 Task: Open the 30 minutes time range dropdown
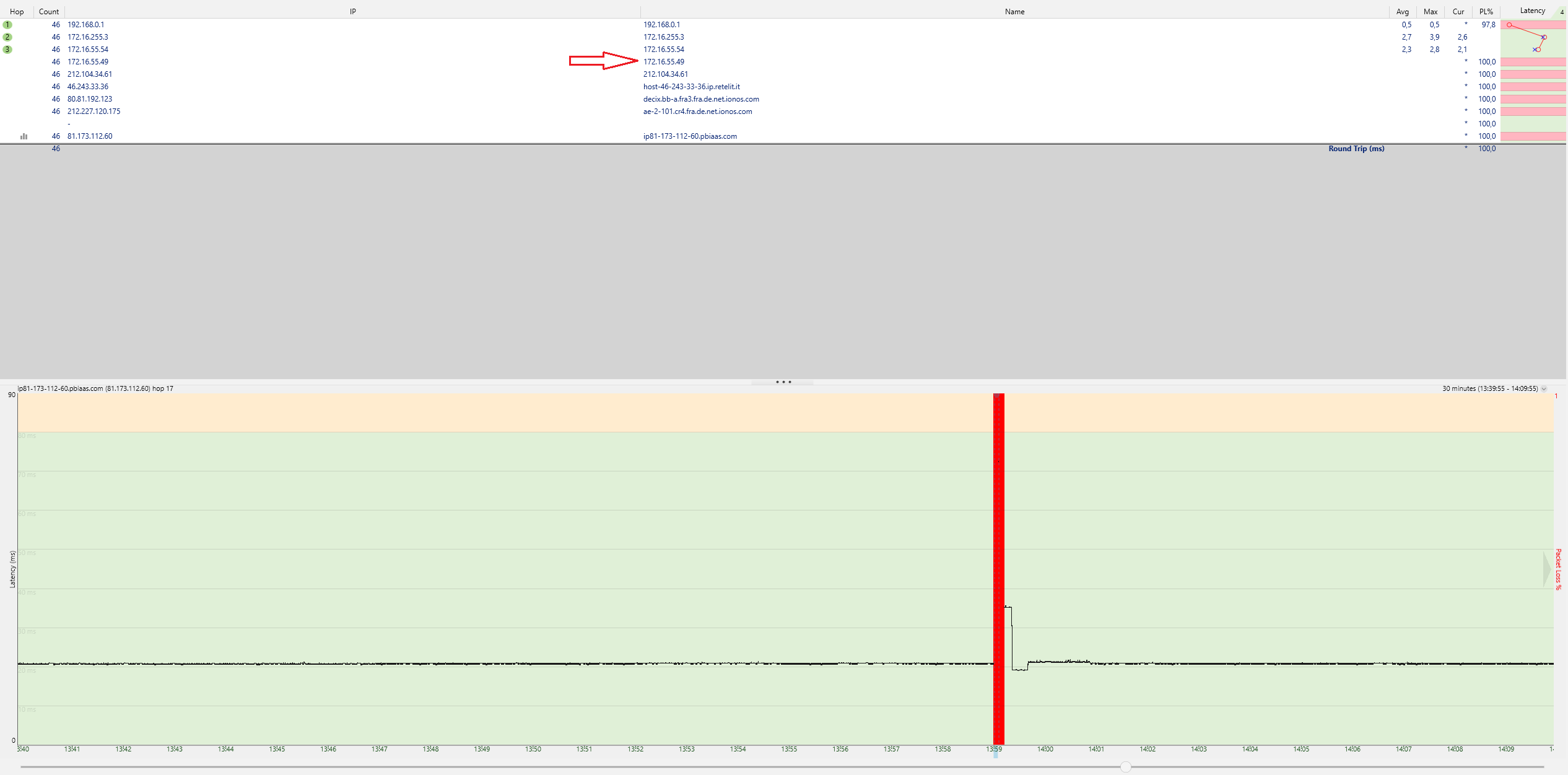coord(1544,389)
